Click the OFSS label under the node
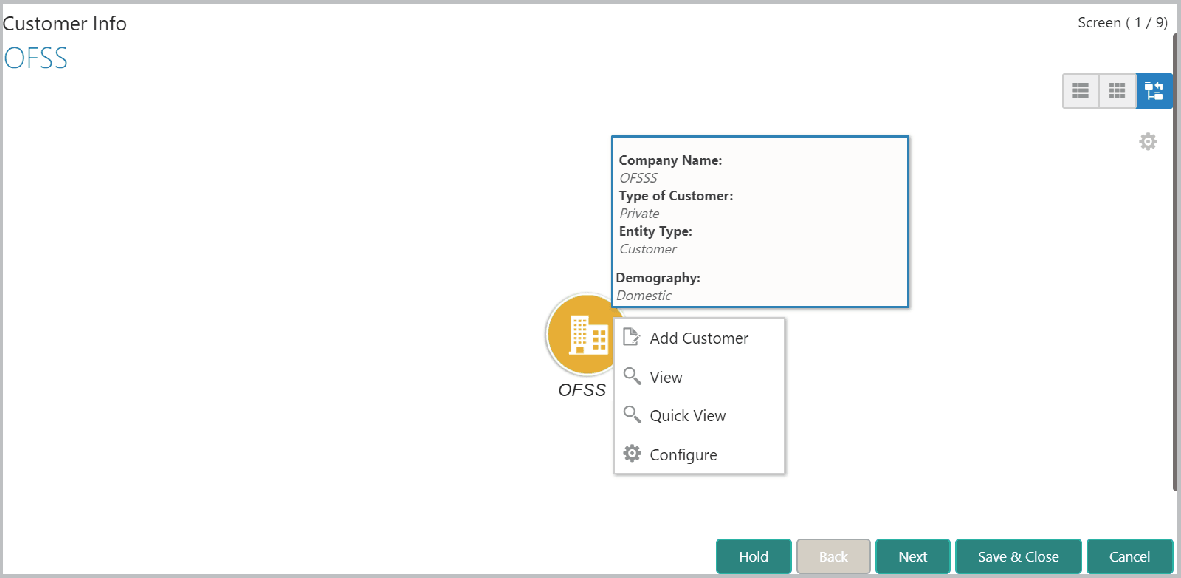Image resolution: width=1181 pixels, height=578 pixels. point(581,390)
